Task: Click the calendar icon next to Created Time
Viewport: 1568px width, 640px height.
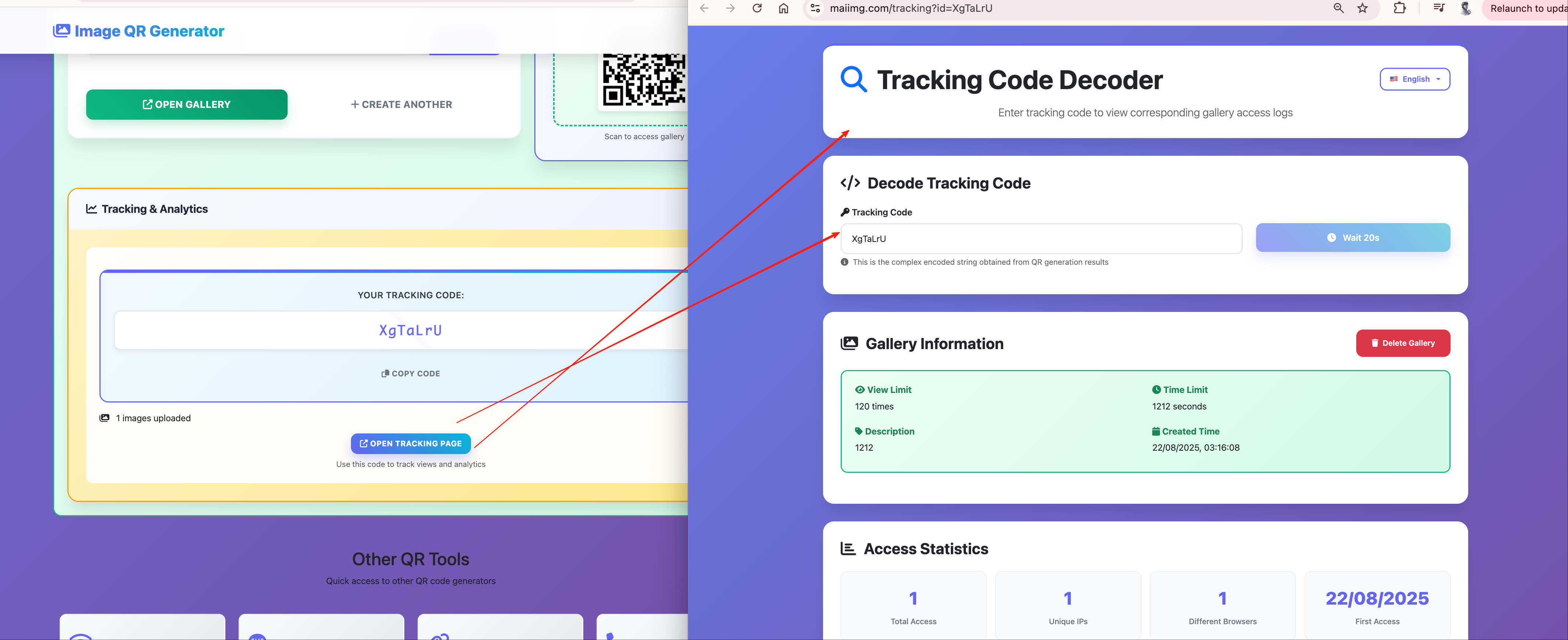Action: pyautogui.click(x=1156, y=431)
